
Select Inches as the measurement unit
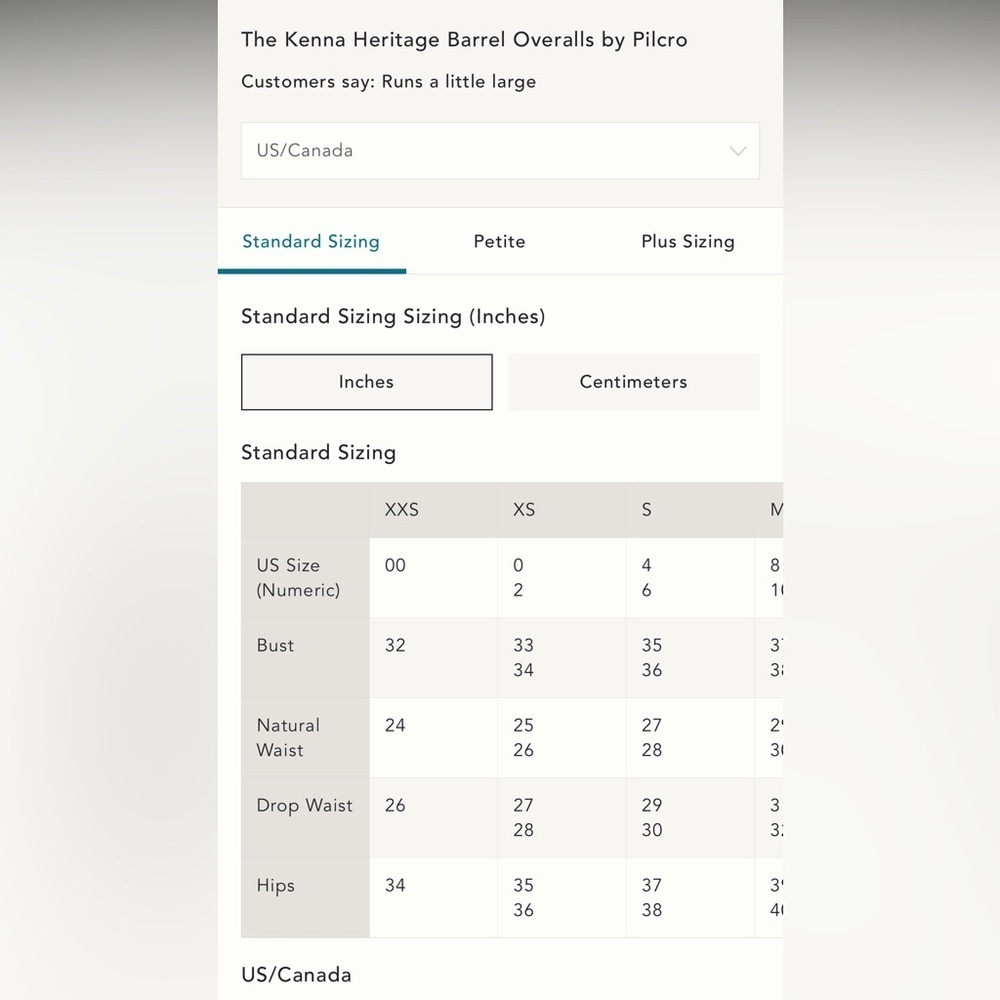[x=366, y=382]
